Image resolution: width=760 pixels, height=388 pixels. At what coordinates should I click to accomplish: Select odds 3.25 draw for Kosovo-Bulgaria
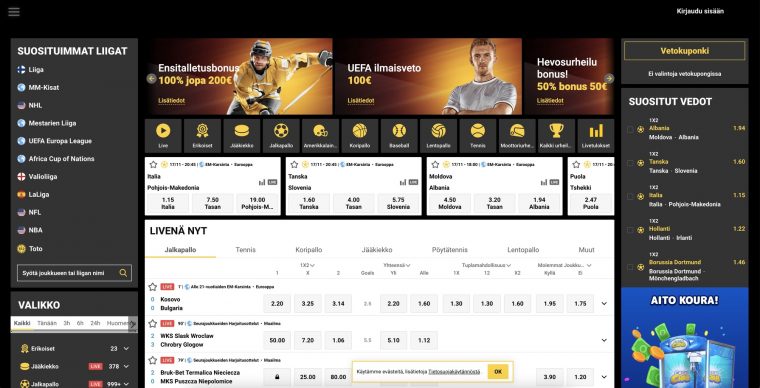click(x=307, y=304)
